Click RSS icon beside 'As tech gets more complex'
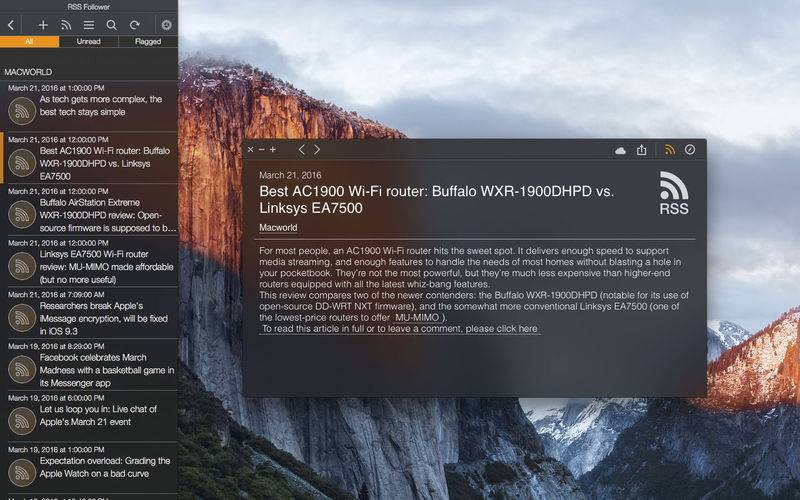The height and width of the screenshot is (500, 800). tap(22, 110)
